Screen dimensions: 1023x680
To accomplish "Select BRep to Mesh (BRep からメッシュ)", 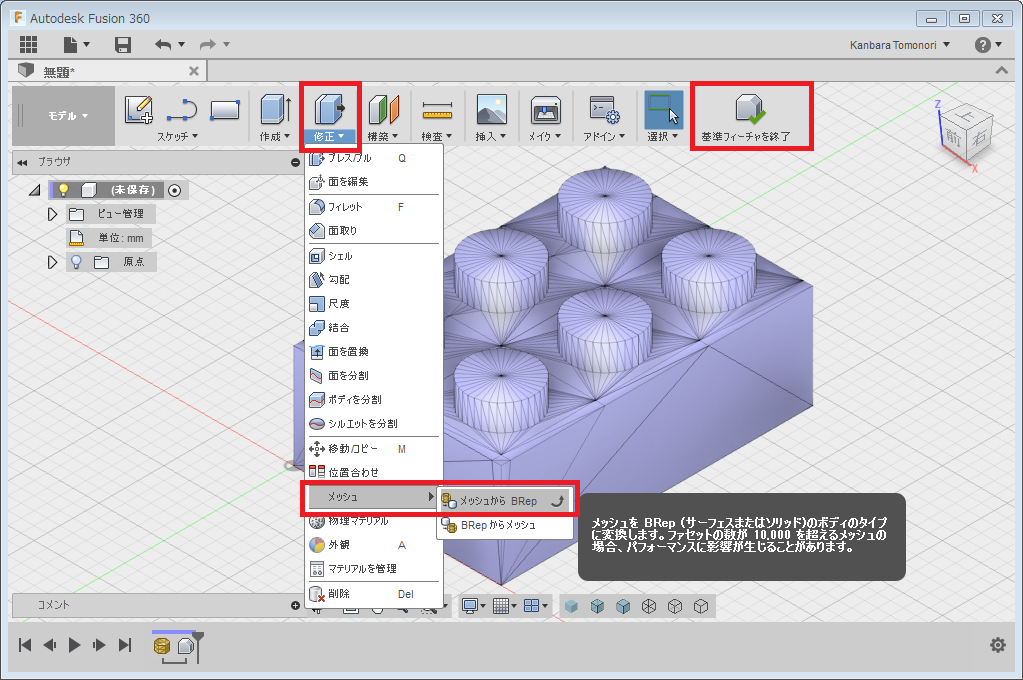I will [504, 525].
